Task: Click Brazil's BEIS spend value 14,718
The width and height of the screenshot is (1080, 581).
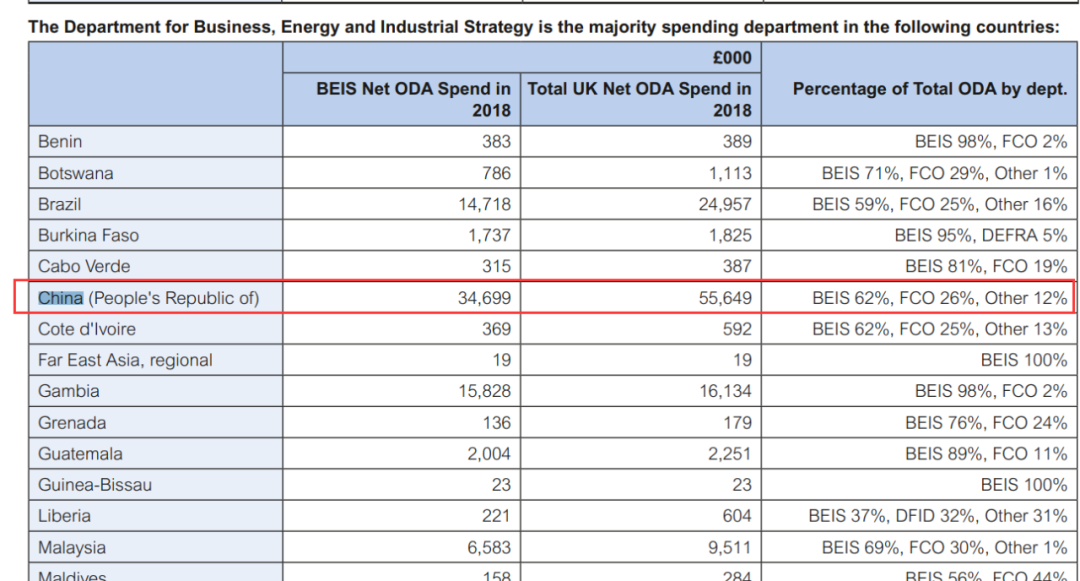Action: tap(483, 204)
